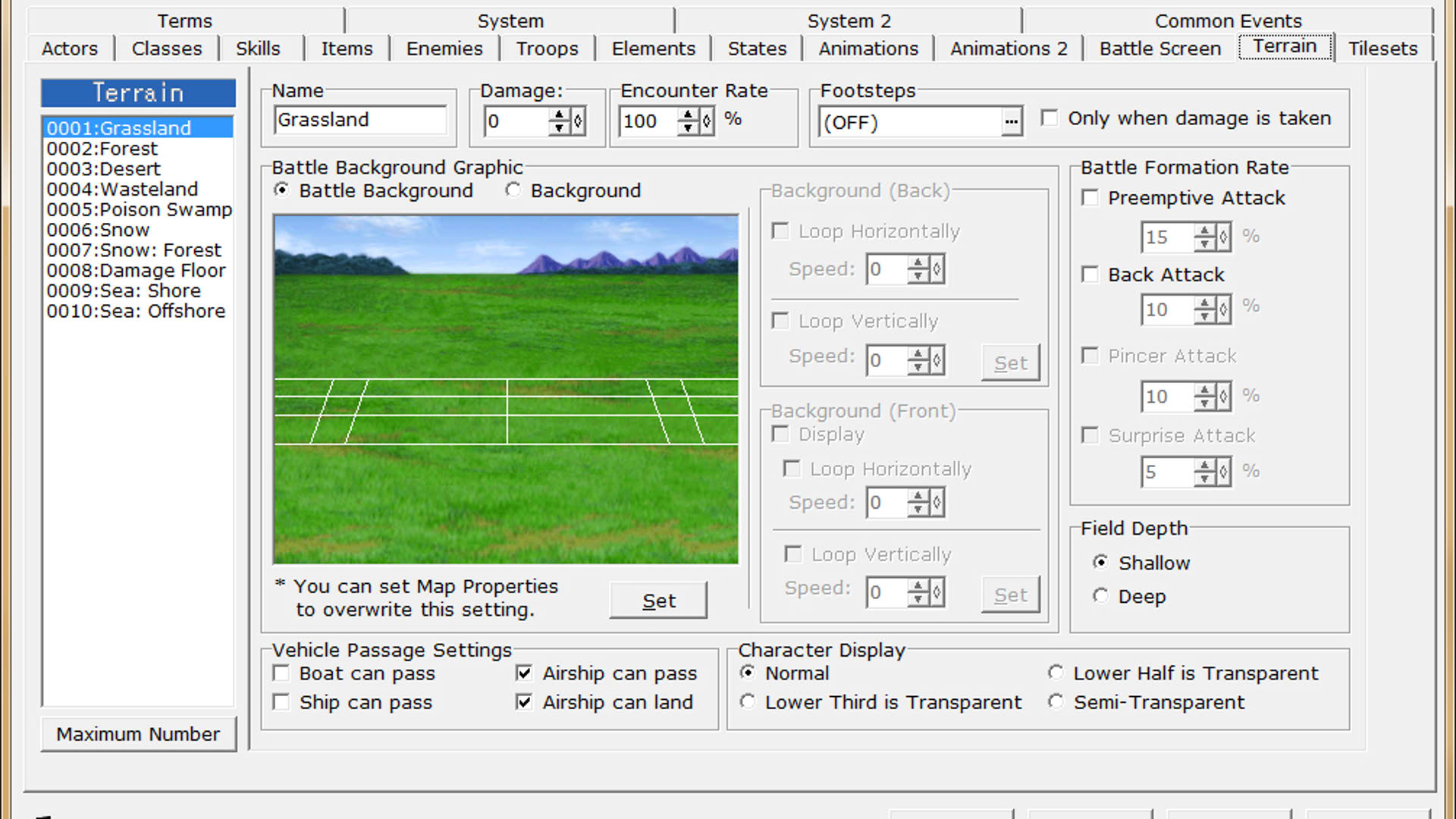Open the Battle Screen tab
Viewport: 1456px width, 819px height.
1160,49
